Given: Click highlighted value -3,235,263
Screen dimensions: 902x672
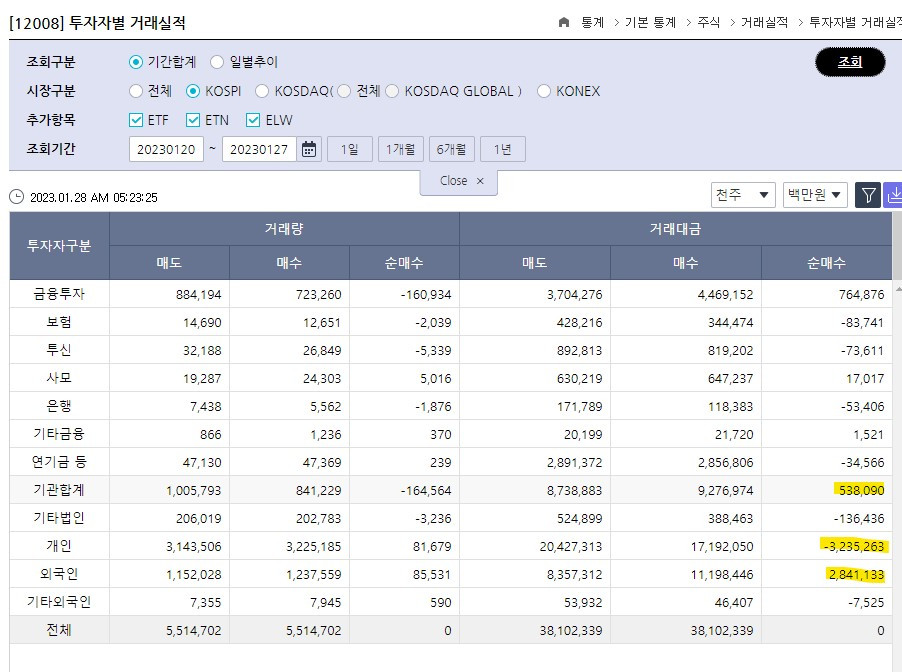Looking at the screenshot, I should 854,546.
